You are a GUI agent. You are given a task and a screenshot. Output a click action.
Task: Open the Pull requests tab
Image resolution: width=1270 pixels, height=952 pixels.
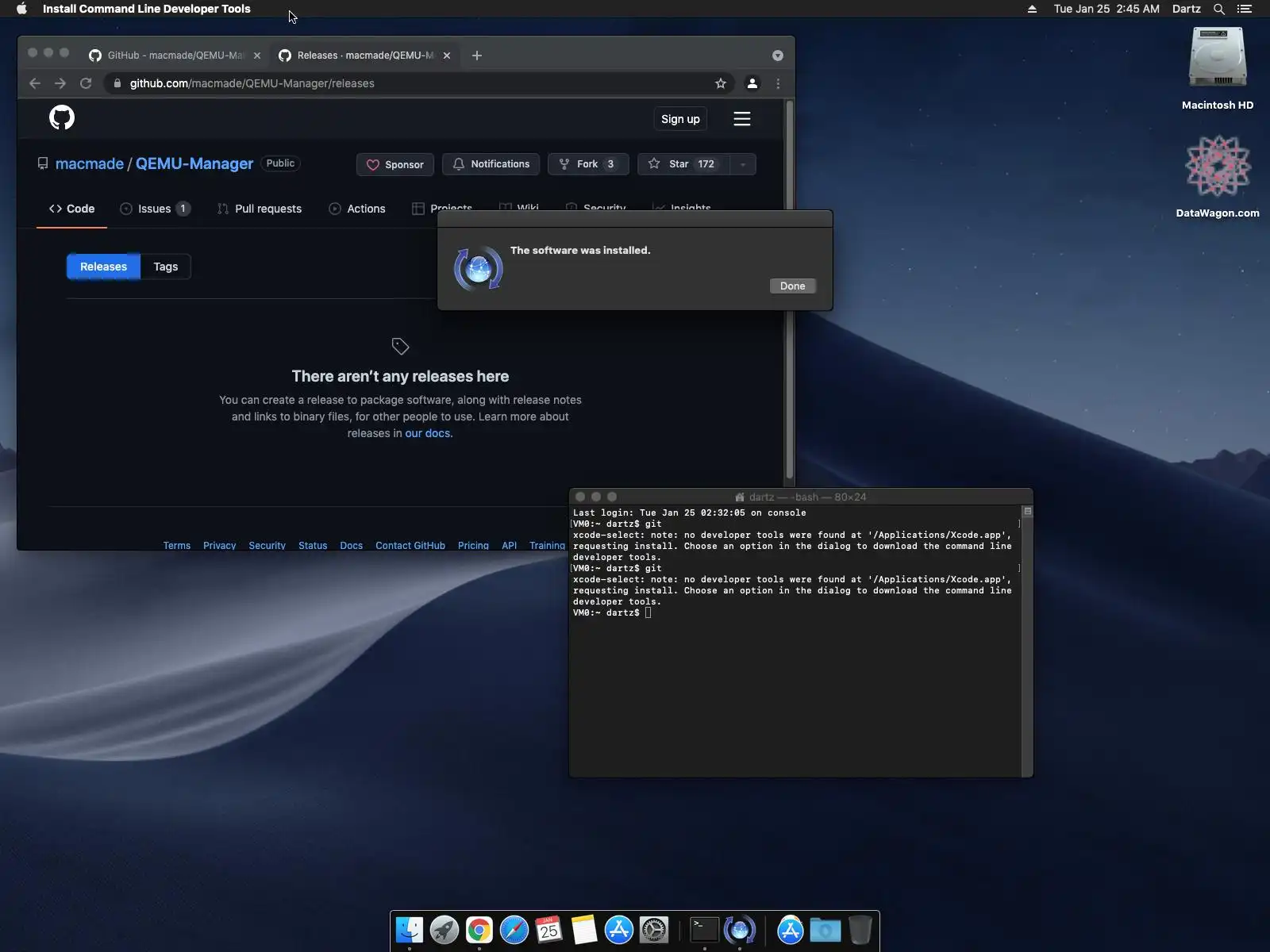coord(260,209)
